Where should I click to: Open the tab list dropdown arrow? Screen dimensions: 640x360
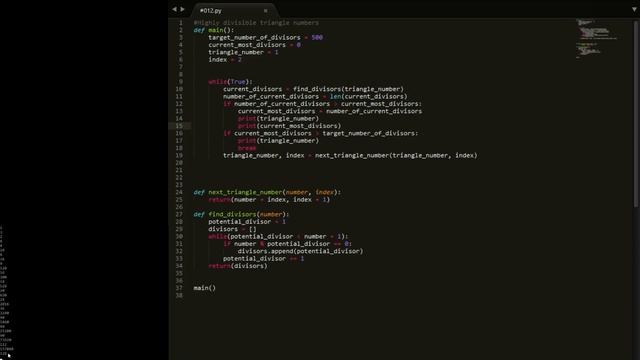(x=635, y=9)
